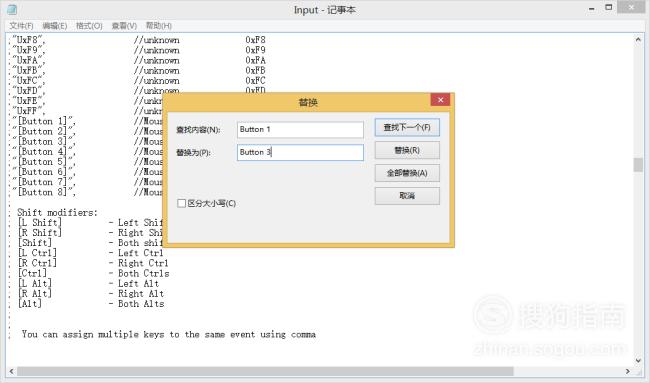Click the "[Button 2]" text line

click(x=44, y=131)
